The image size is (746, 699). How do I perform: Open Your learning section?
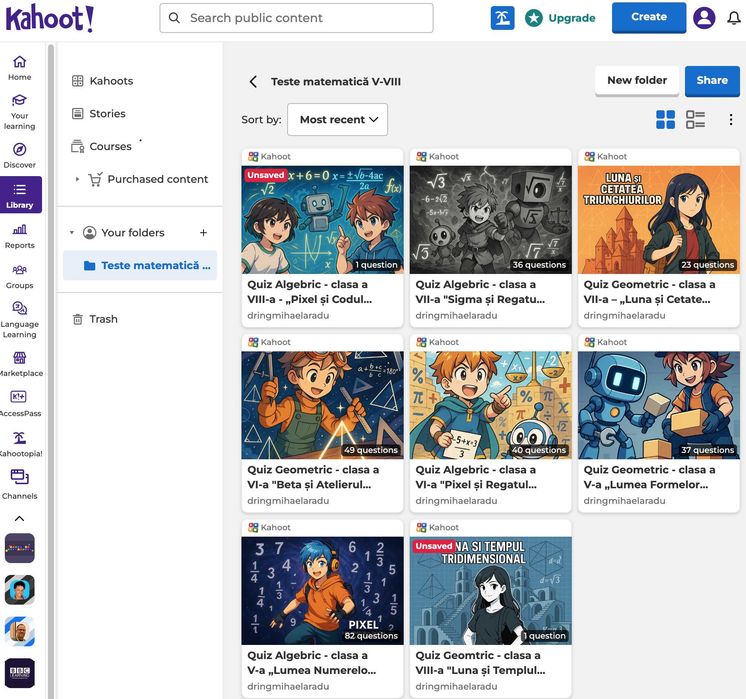[x=20, y=112]
